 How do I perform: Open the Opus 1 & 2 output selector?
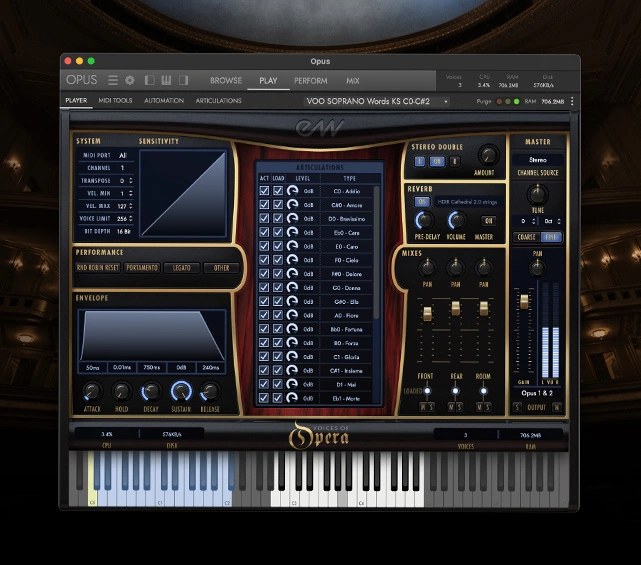point(537,393)
